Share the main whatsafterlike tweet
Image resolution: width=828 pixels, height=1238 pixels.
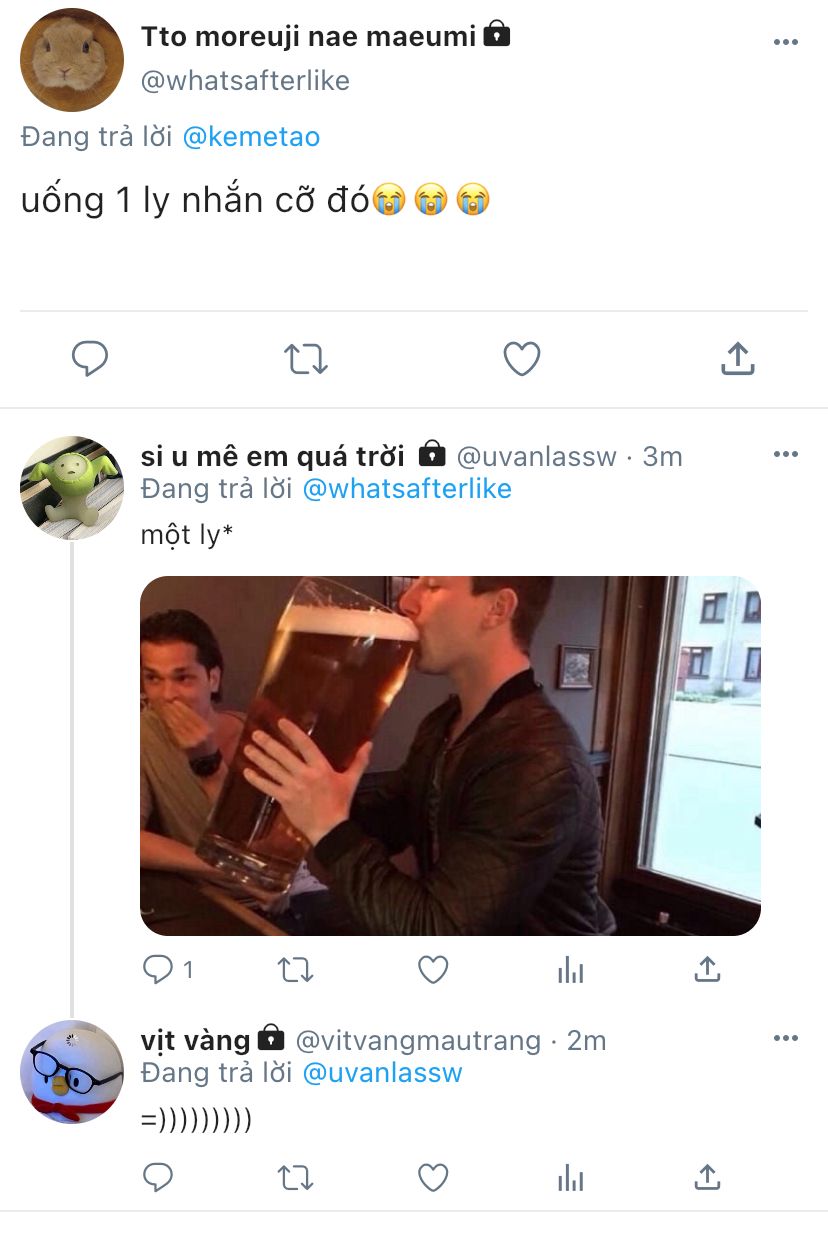(737, 359)
